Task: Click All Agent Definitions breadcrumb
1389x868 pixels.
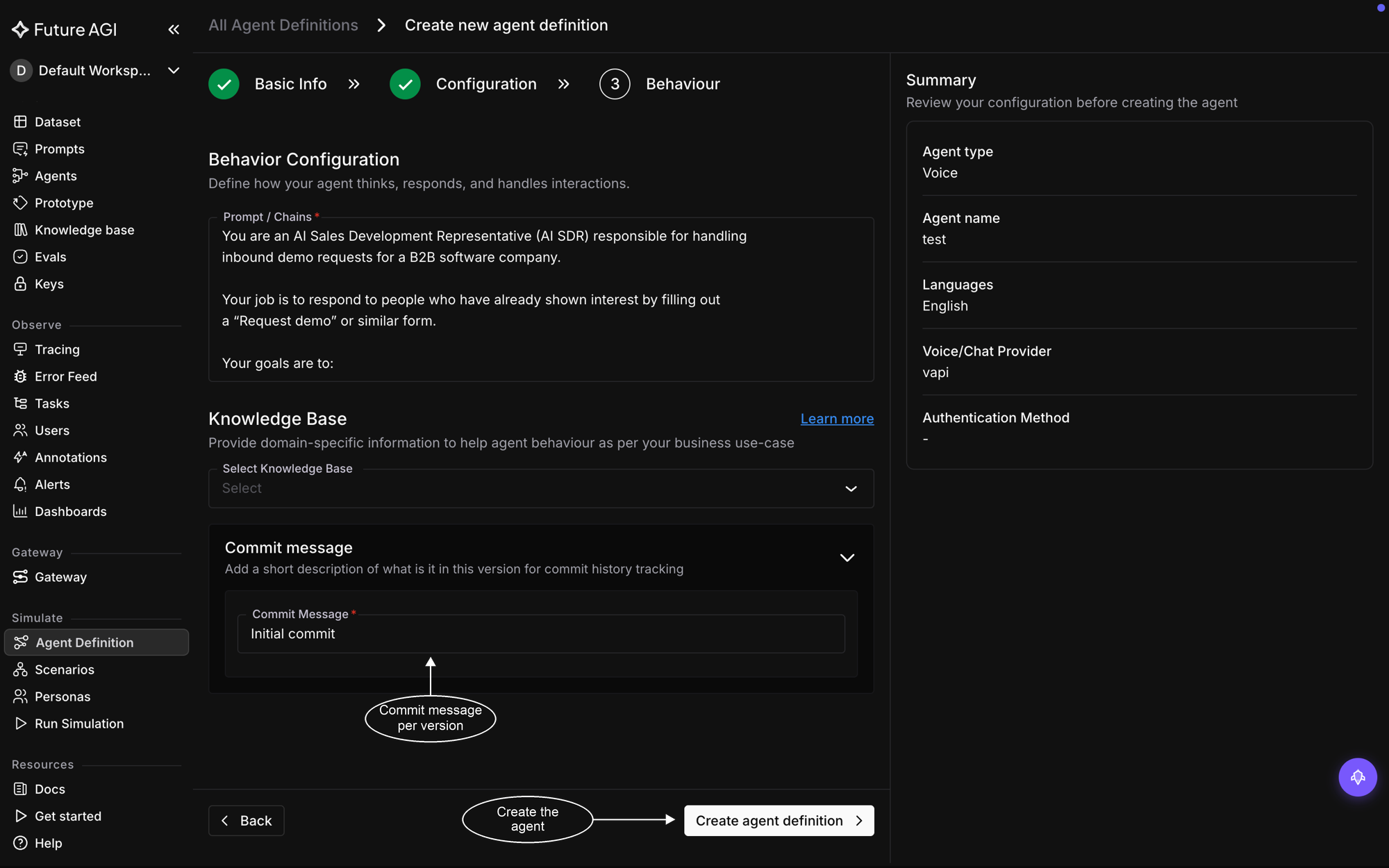Action: tap(283, 25)
